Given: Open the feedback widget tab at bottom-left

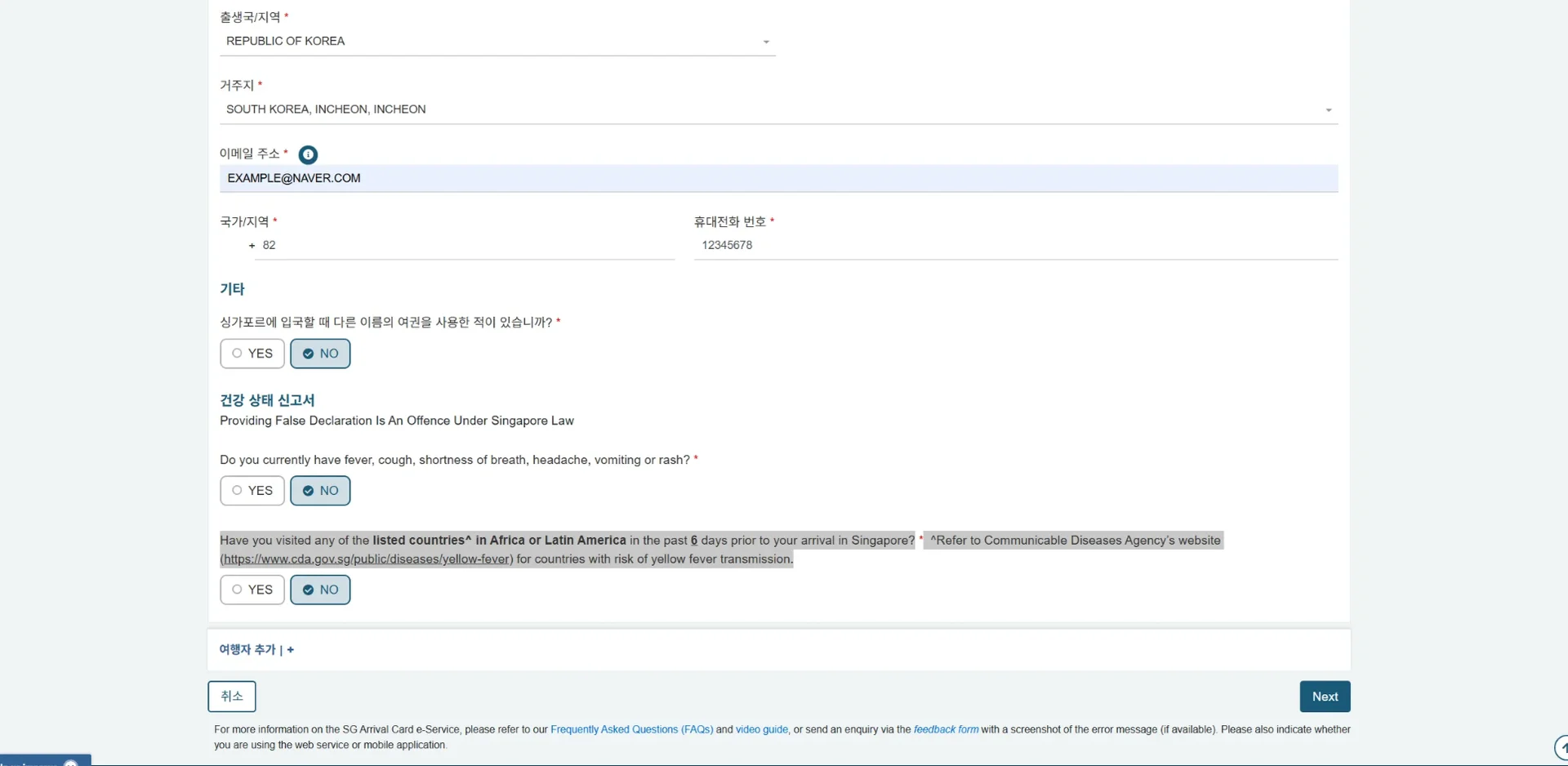Looking at the screenshot, I should (x=45, y=761).
